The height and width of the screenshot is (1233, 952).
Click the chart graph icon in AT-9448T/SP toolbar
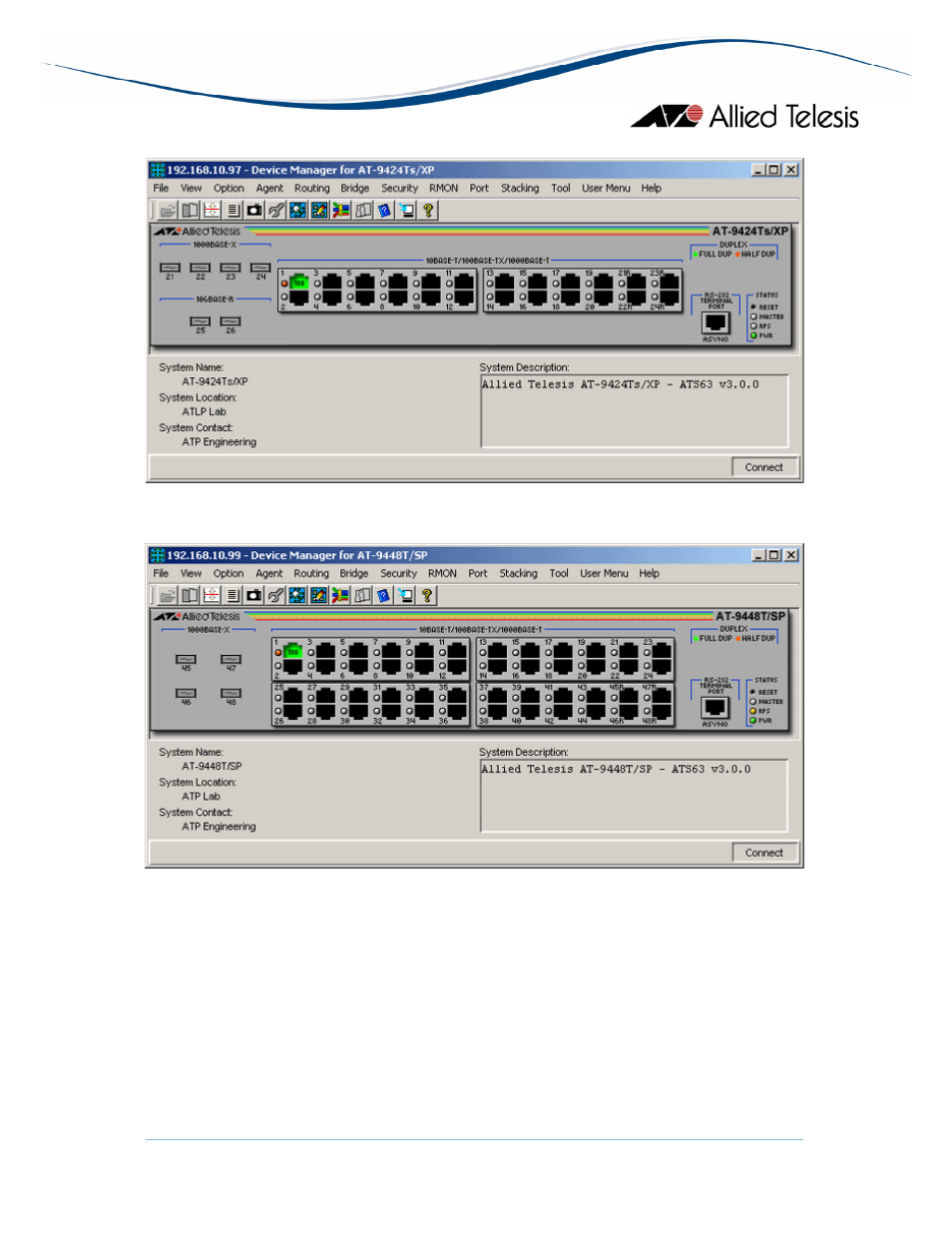coord(318,596)
